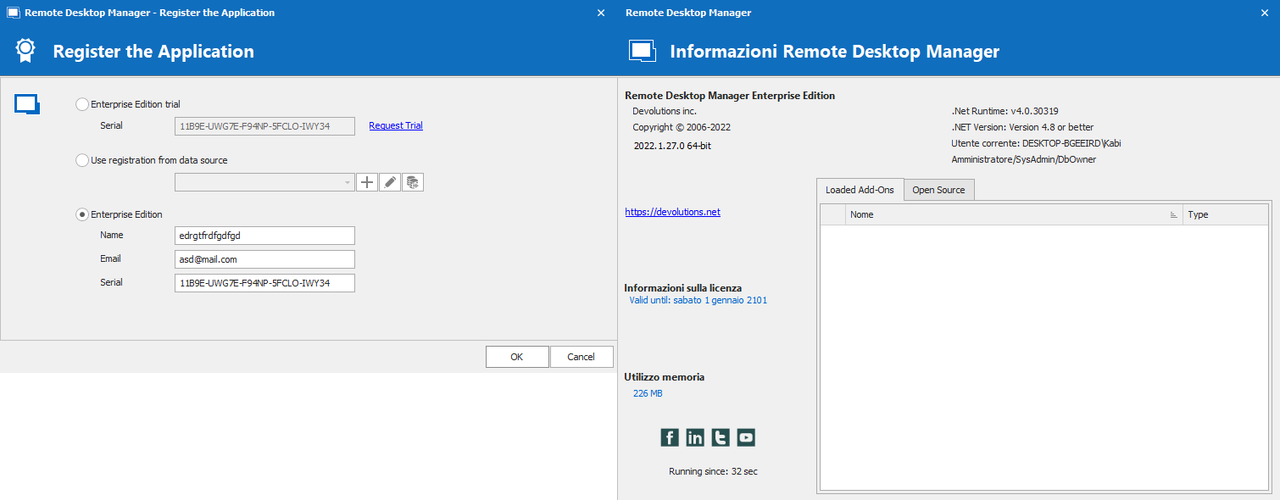Open the Request Trial link
Image resolution: width=1280 pixels, height=500 pixels.
click(396, 125)
